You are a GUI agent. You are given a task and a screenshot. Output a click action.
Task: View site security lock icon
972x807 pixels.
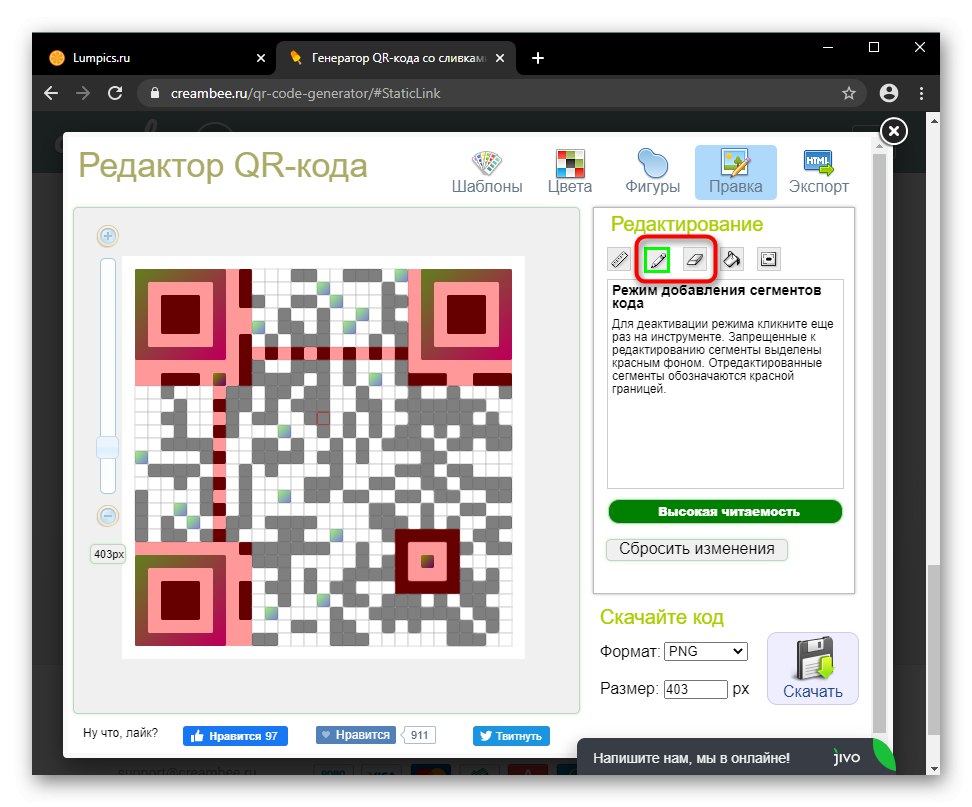pyautogui.click(x=155, y=94)
